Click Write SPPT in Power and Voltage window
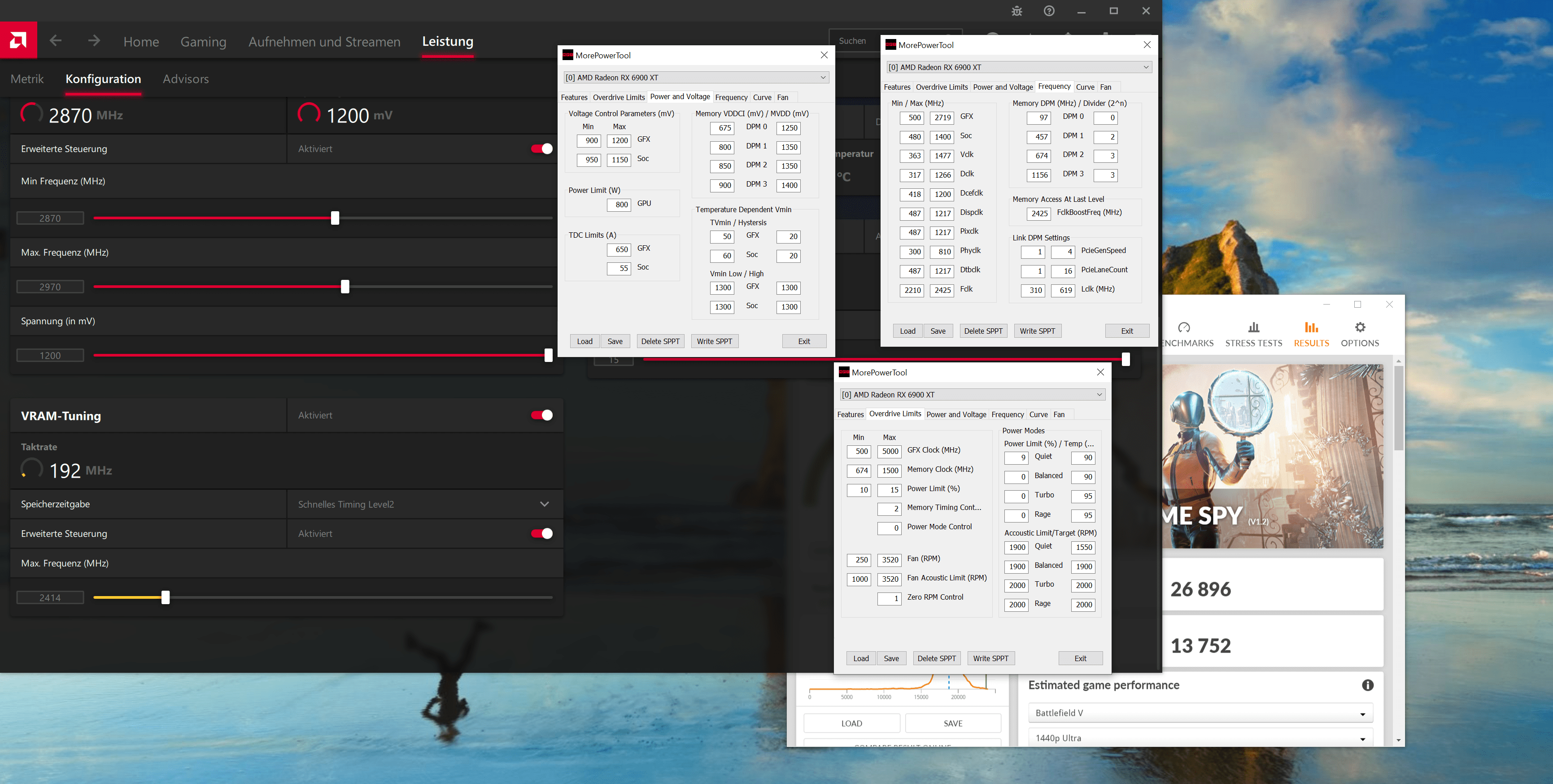This screenshot has height=784, width=1553. pos(715,341)
